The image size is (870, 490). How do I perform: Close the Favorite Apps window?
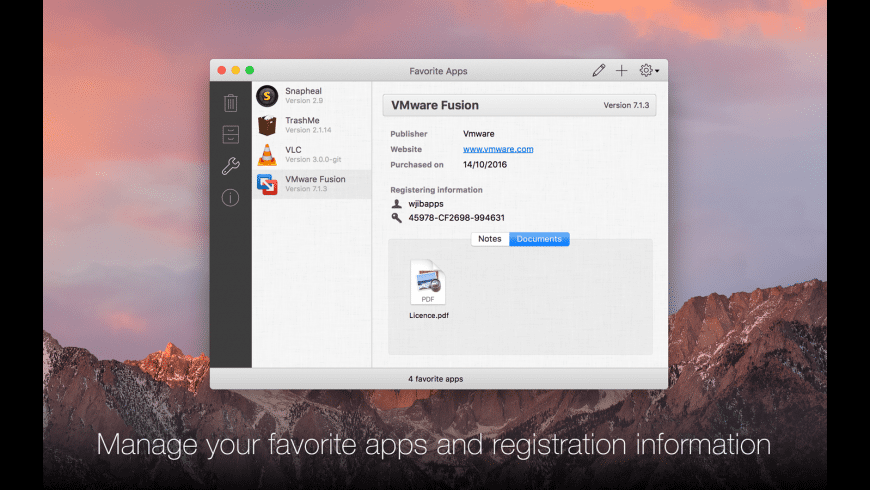[x=221, y=70]
